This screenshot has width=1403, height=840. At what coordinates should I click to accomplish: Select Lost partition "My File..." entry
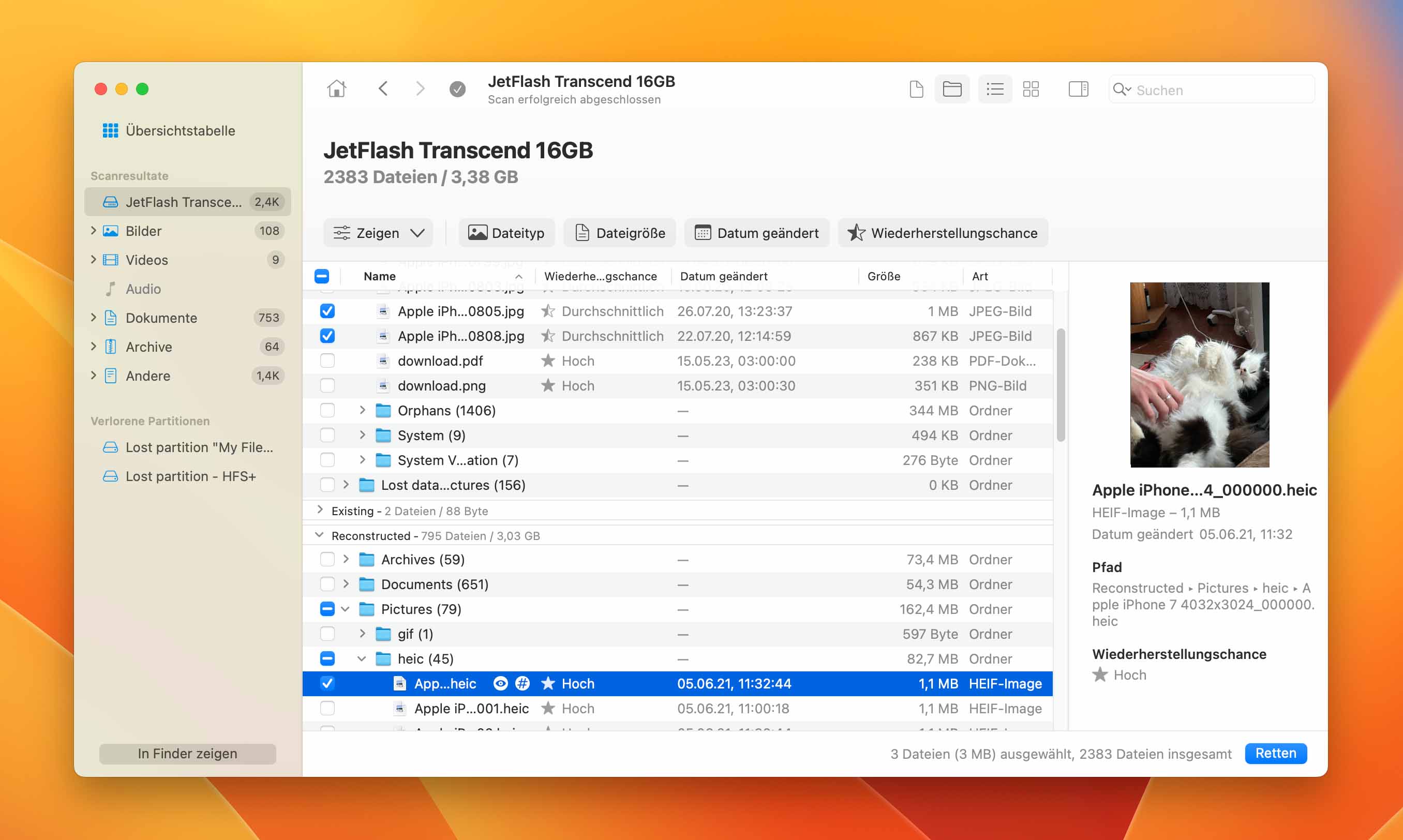(x=187, y=447)
